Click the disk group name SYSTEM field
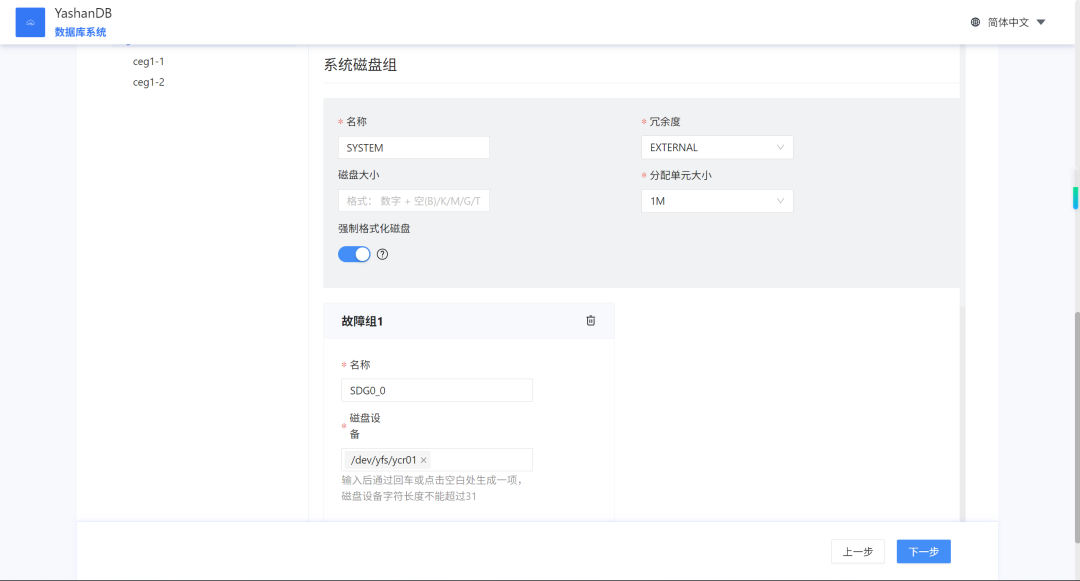The image size is (1080, 581). 414,147
